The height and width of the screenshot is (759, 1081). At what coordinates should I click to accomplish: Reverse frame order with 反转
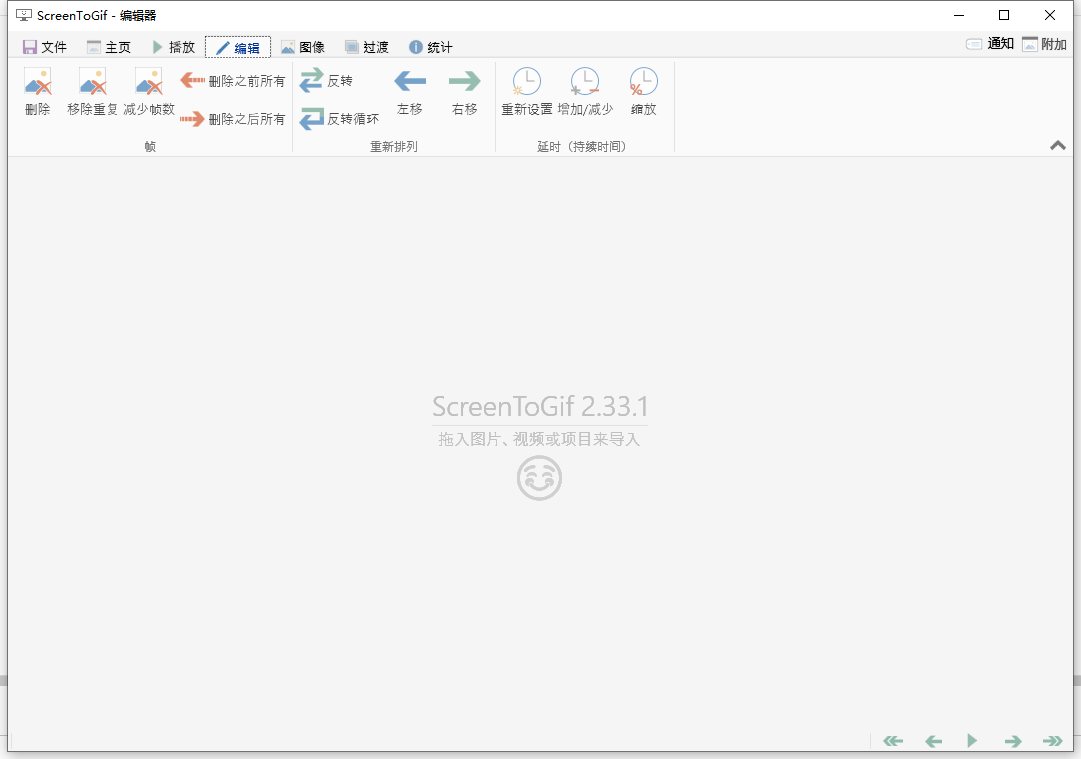(x=327, y=81)
